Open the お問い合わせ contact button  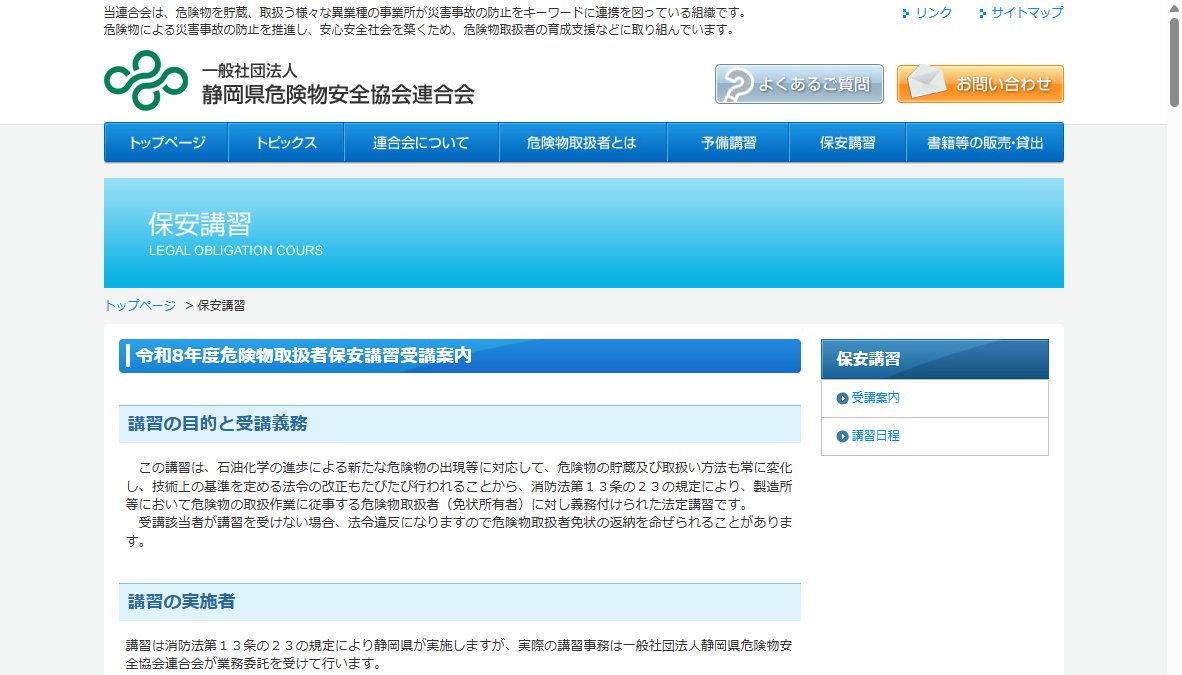pos(980,84)
